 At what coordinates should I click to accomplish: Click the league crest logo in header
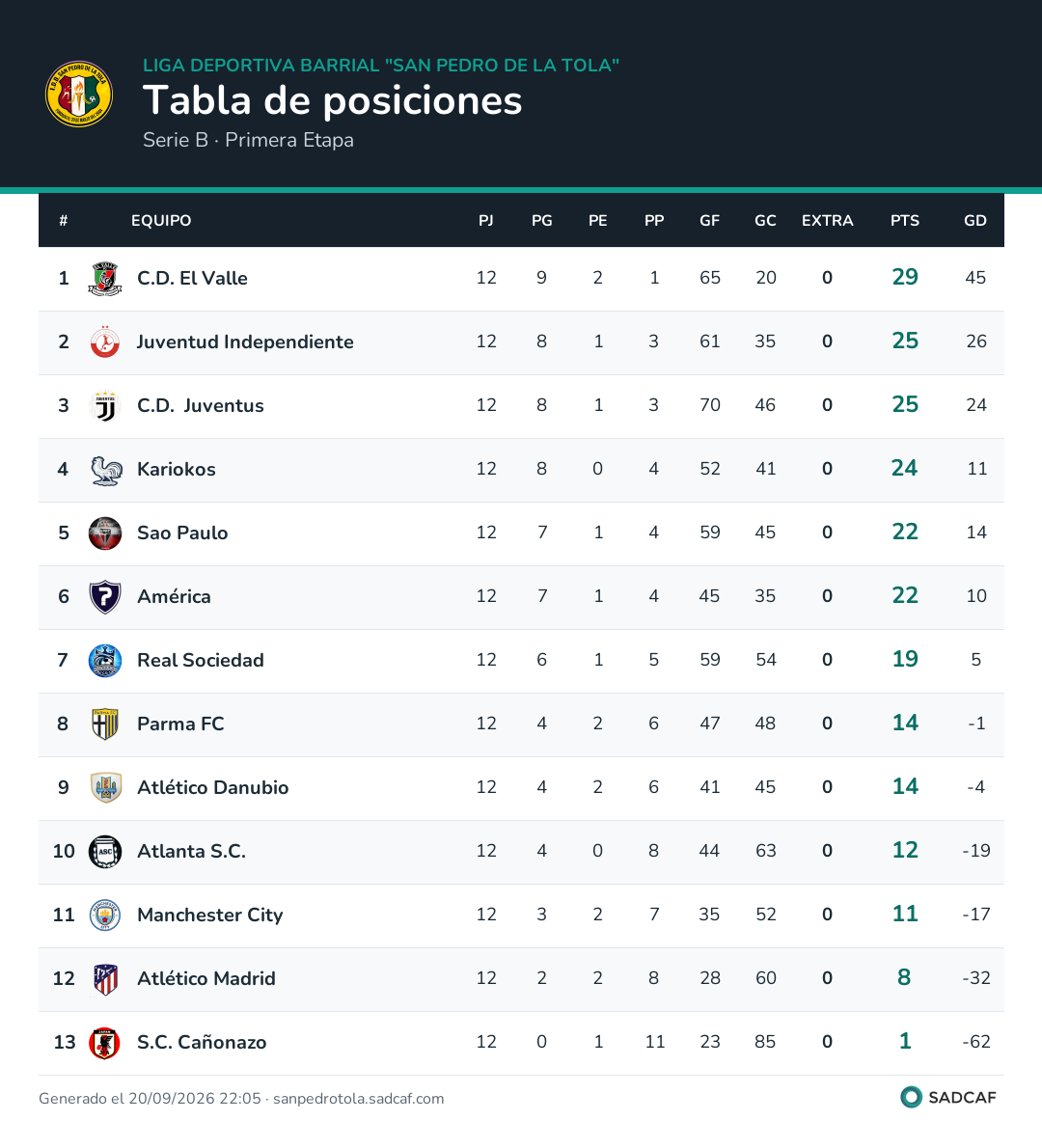79,95
